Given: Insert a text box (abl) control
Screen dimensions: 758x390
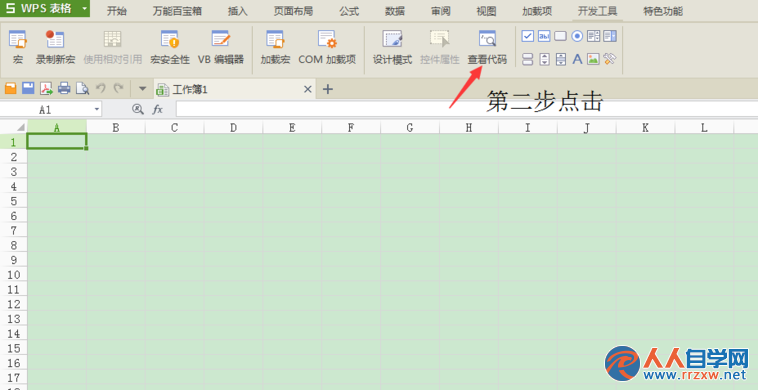Looking at the screenshot, I should tap(544, 36).
